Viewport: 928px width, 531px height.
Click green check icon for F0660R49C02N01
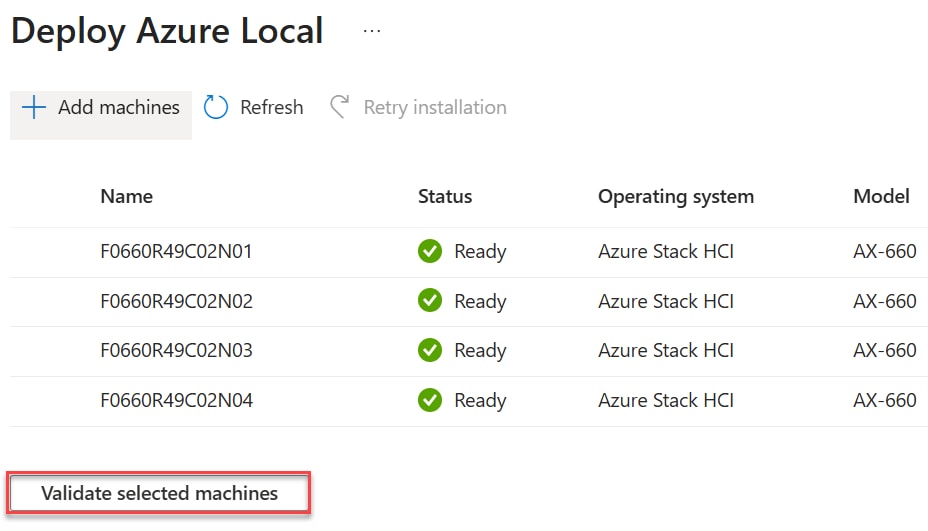pos(430,251)
